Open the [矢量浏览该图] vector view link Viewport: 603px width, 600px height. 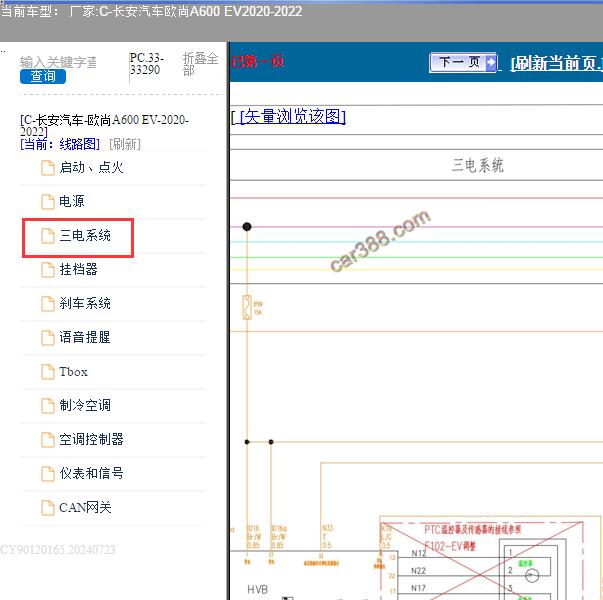click(293, 117)
